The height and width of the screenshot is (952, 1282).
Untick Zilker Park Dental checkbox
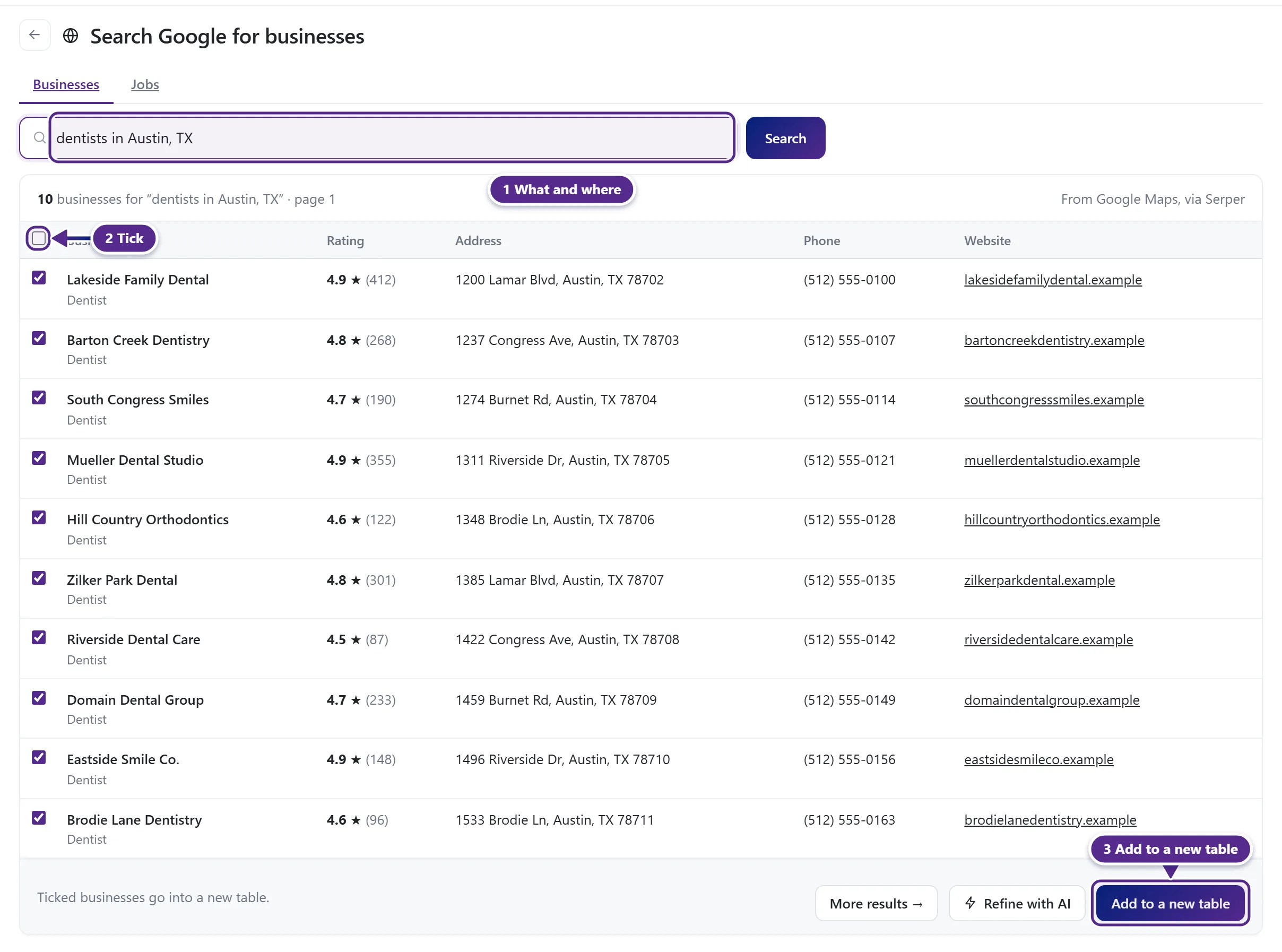(39, 578)
